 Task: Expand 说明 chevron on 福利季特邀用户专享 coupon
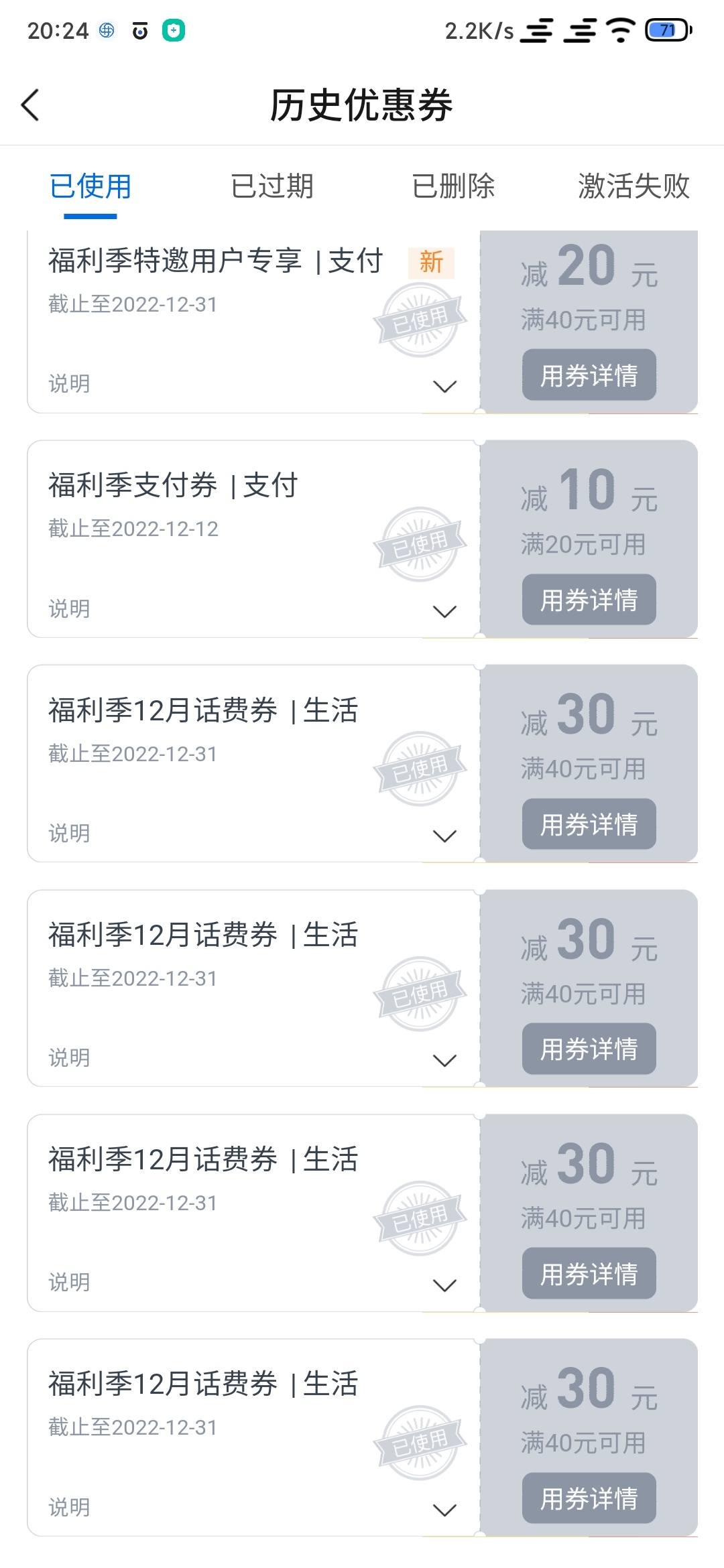pos(445,386)
